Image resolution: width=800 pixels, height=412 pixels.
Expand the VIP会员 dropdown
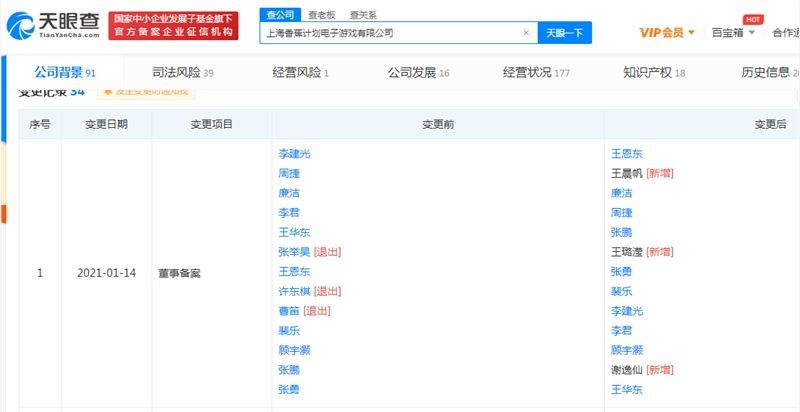click(667, 33)
